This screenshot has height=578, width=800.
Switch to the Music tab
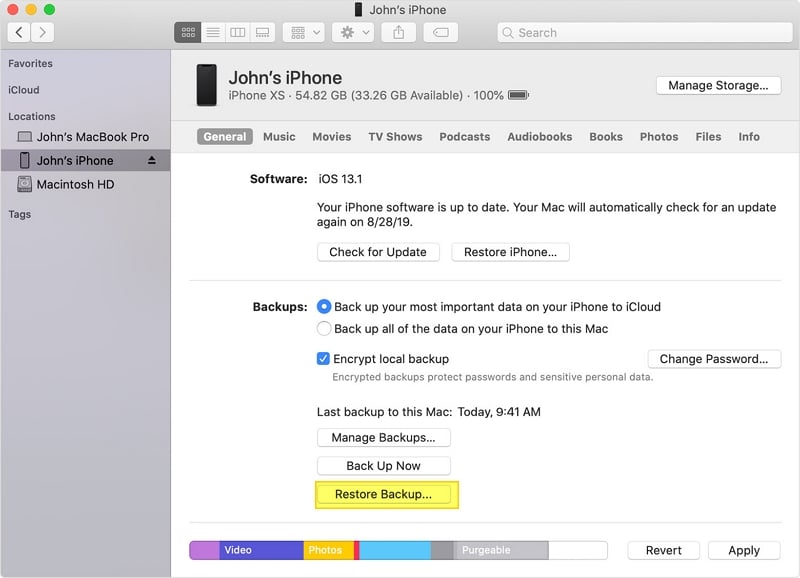[279, 137]
